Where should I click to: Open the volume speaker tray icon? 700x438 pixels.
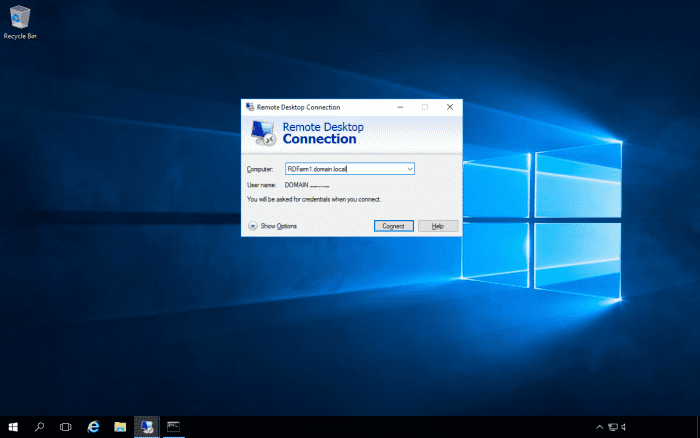[x=624, y=427]
